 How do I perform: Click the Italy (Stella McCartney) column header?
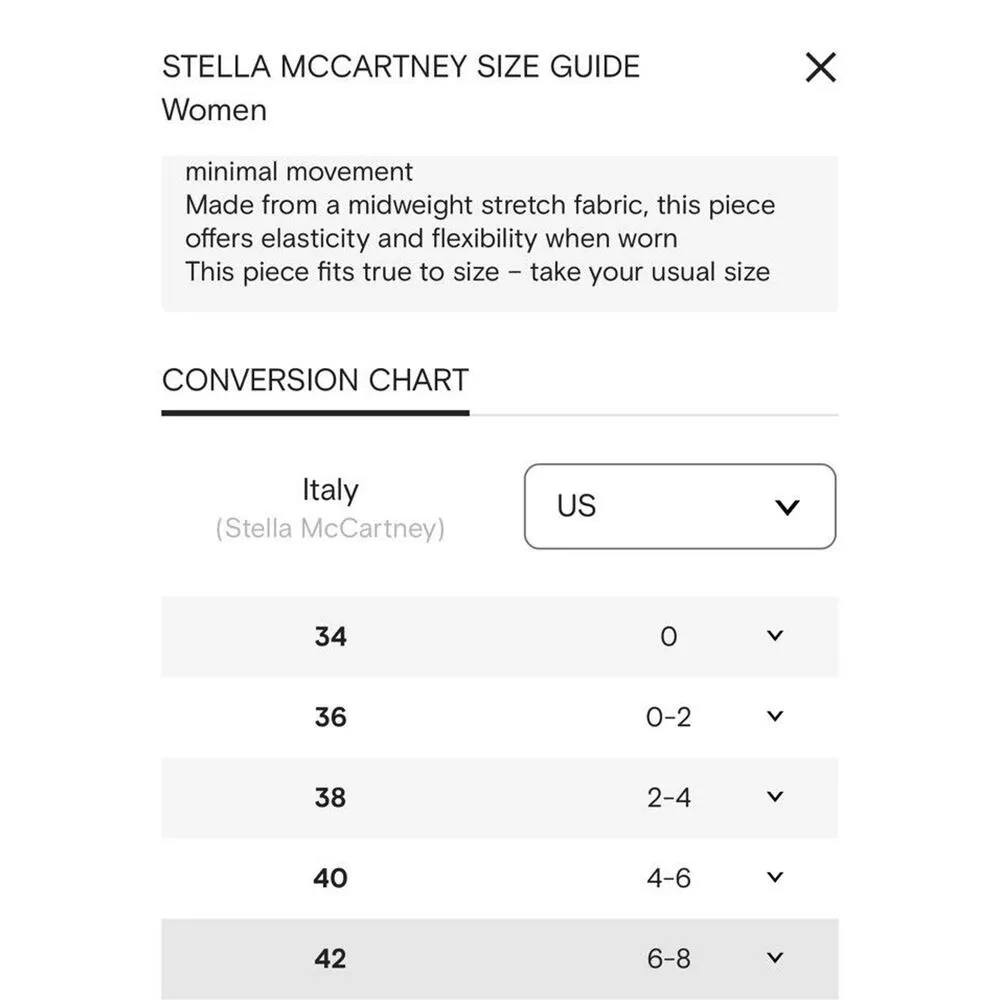point(330,507)
